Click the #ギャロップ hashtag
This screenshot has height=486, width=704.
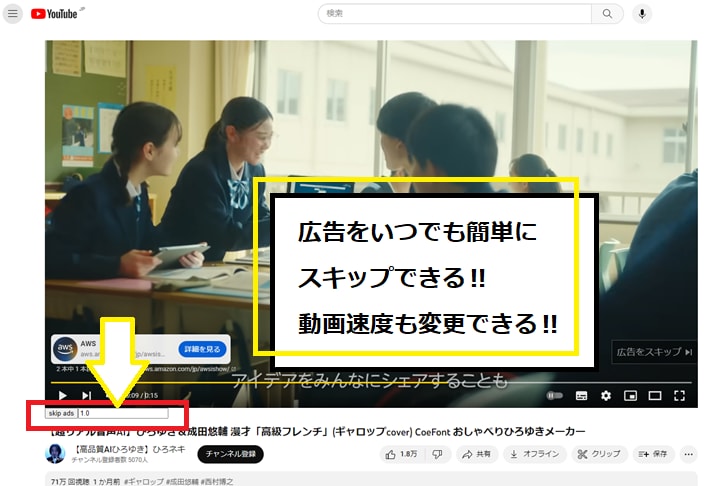click(x=144, y=482)
